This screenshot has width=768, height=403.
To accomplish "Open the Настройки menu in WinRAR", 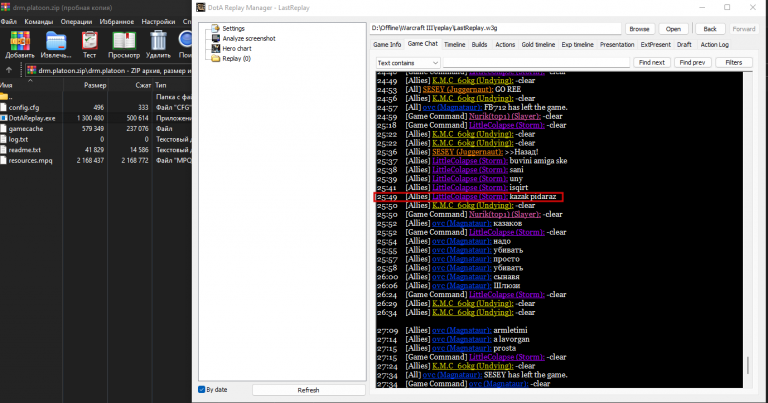I will coord(158,22).
